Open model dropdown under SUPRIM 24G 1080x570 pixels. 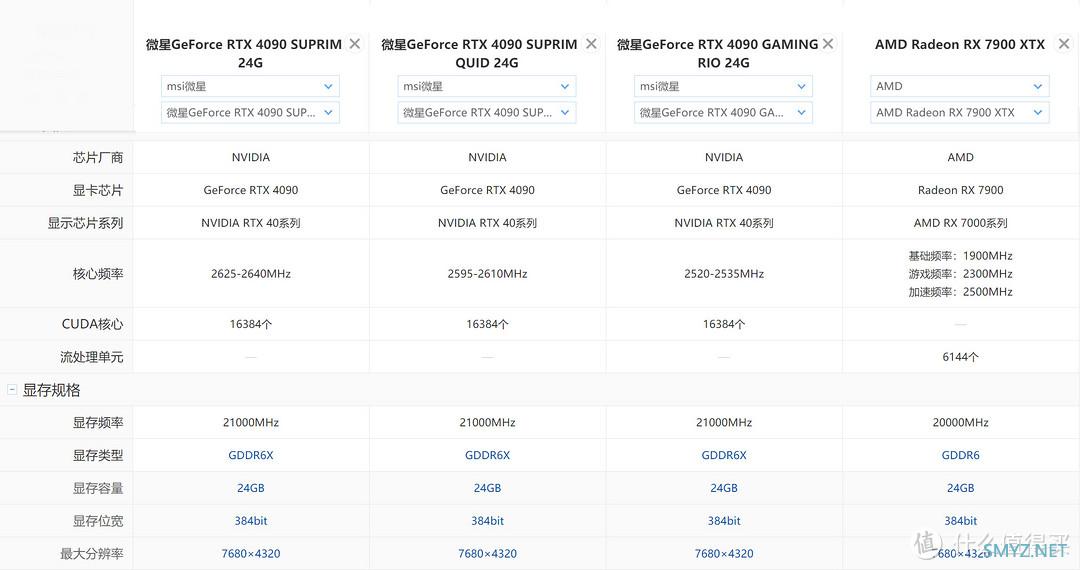[250, 112]
